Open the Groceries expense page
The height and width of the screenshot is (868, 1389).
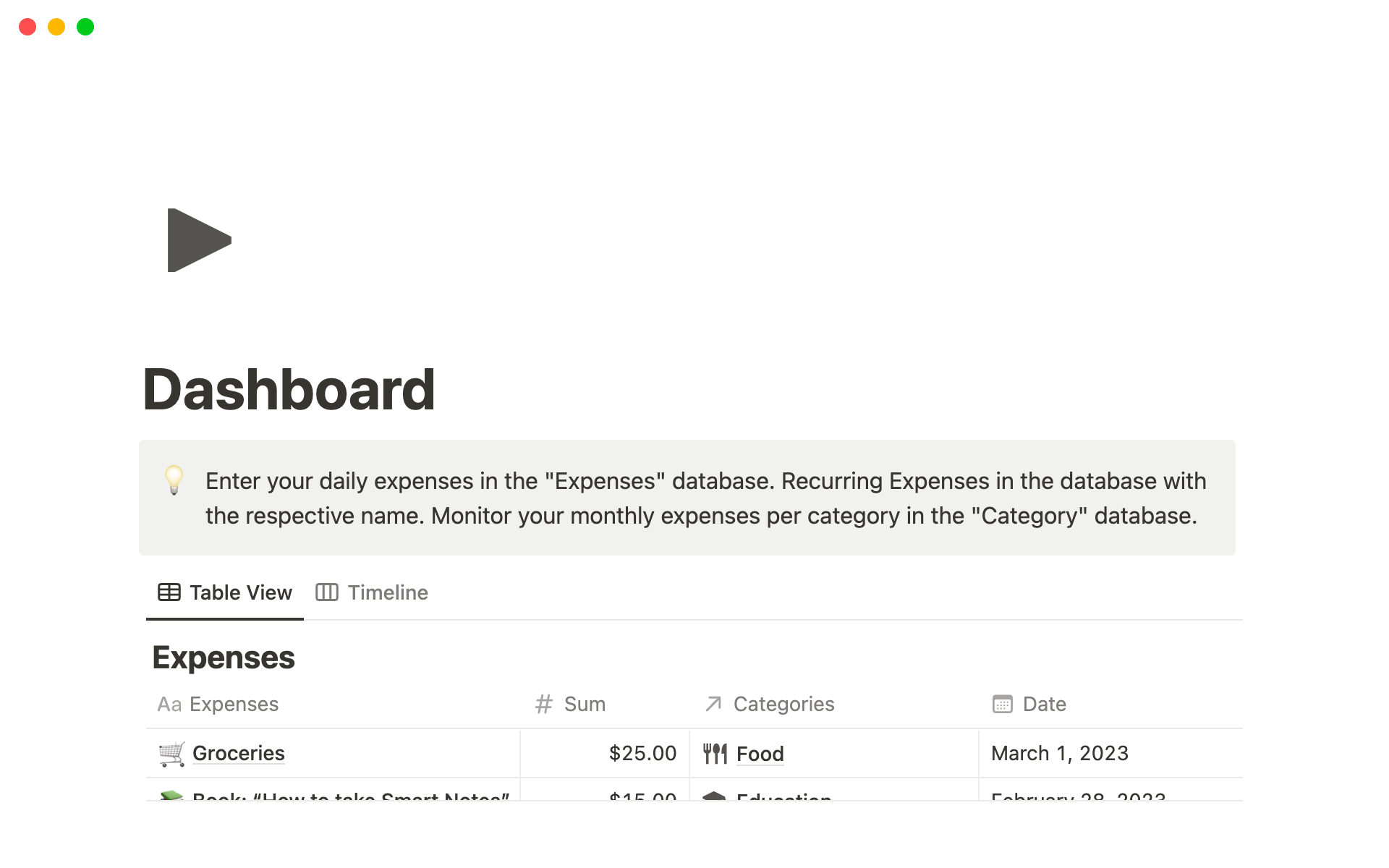(x=239, y=754)
